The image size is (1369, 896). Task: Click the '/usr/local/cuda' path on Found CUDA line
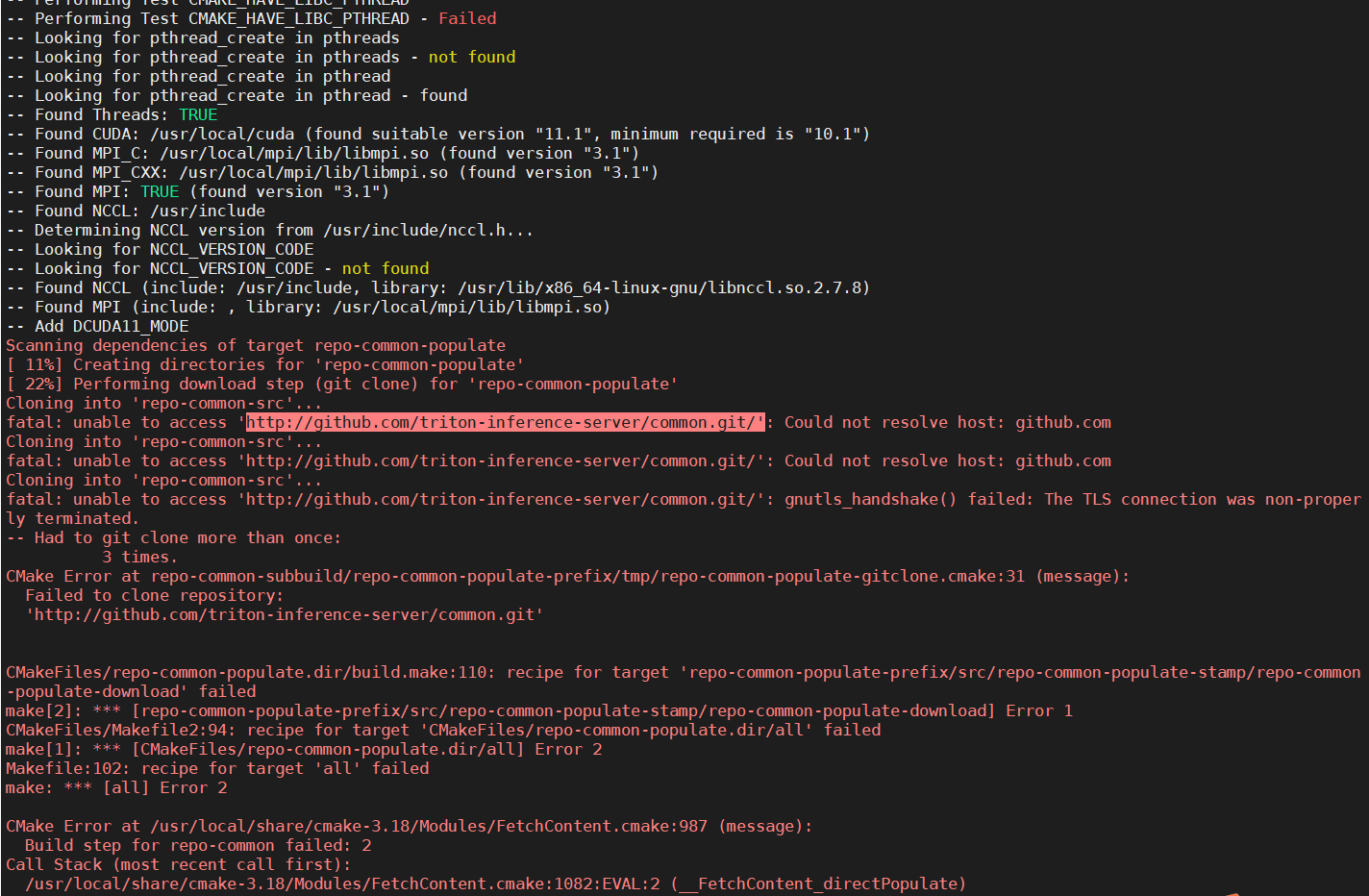[222, 134]
